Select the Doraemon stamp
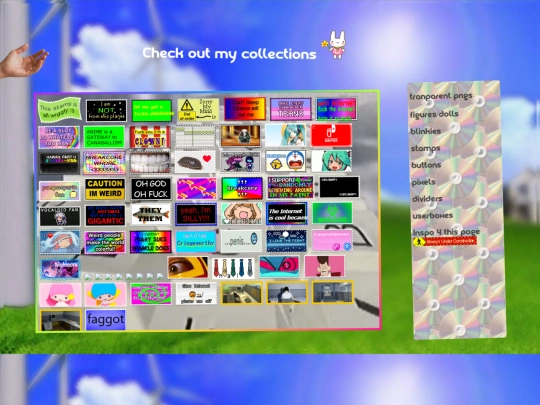Image resolution: width=540 pixels, height=405 pixels. click(286, 161)
